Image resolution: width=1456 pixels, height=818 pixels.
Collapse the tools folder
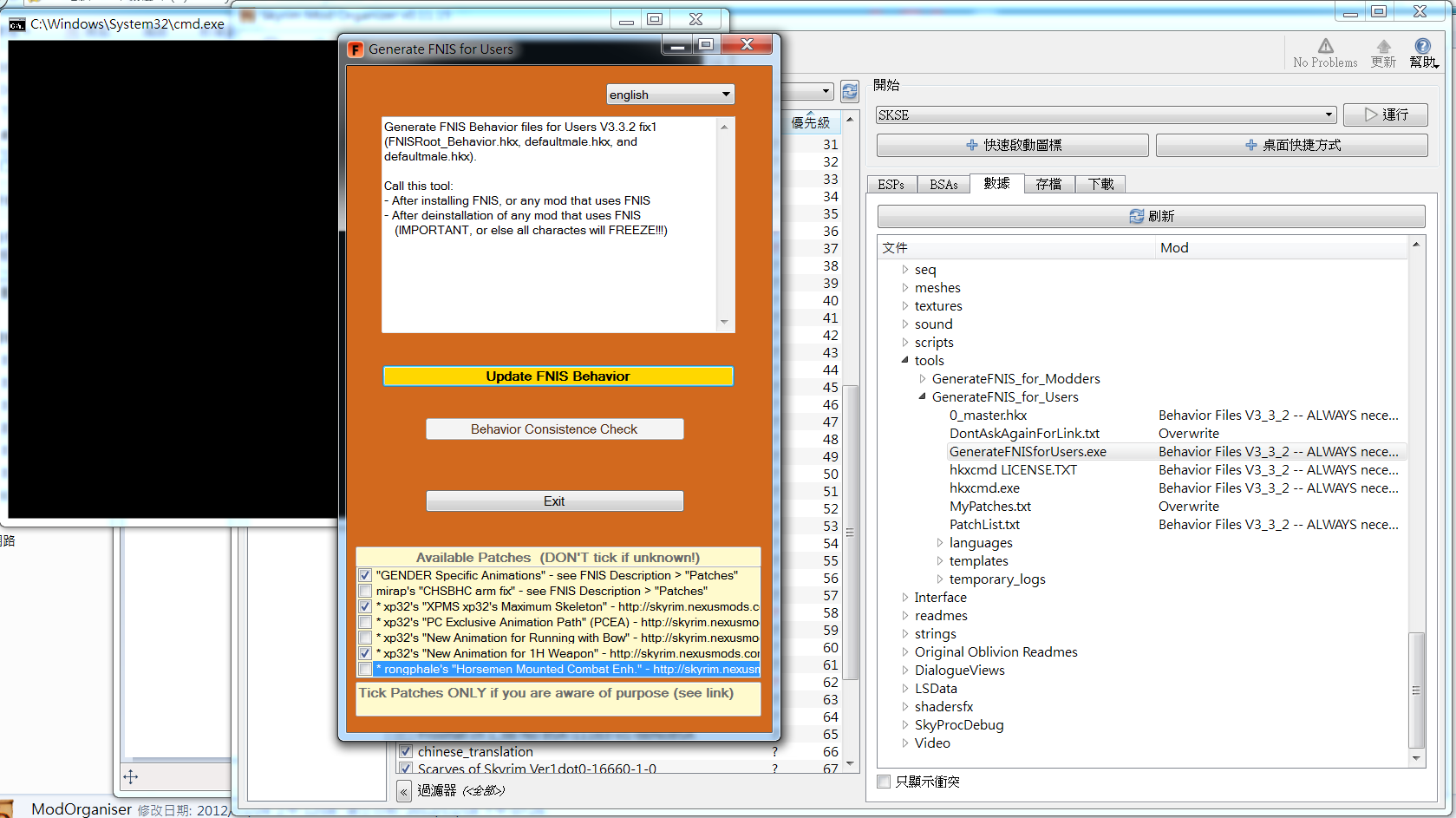[x=905, y=360]
